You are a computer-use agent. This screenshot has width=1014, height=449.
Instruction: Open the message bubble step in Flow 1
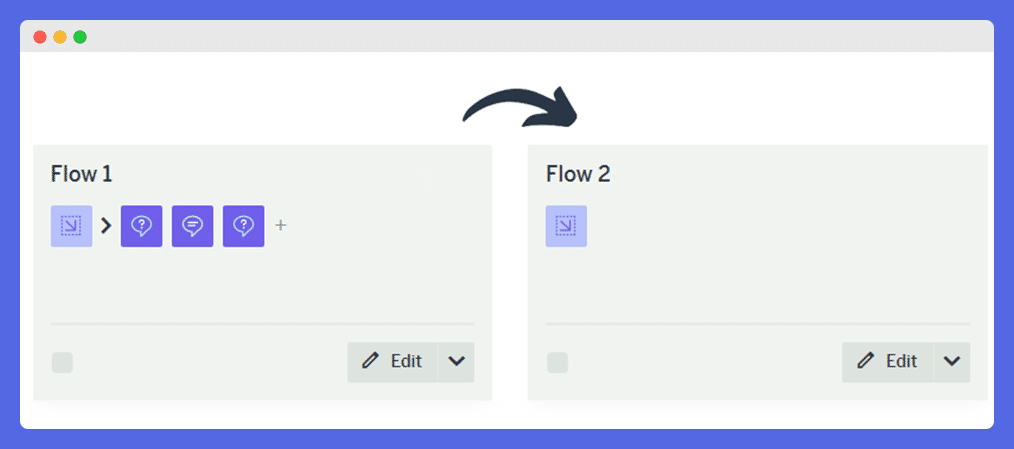click(192, 226)
